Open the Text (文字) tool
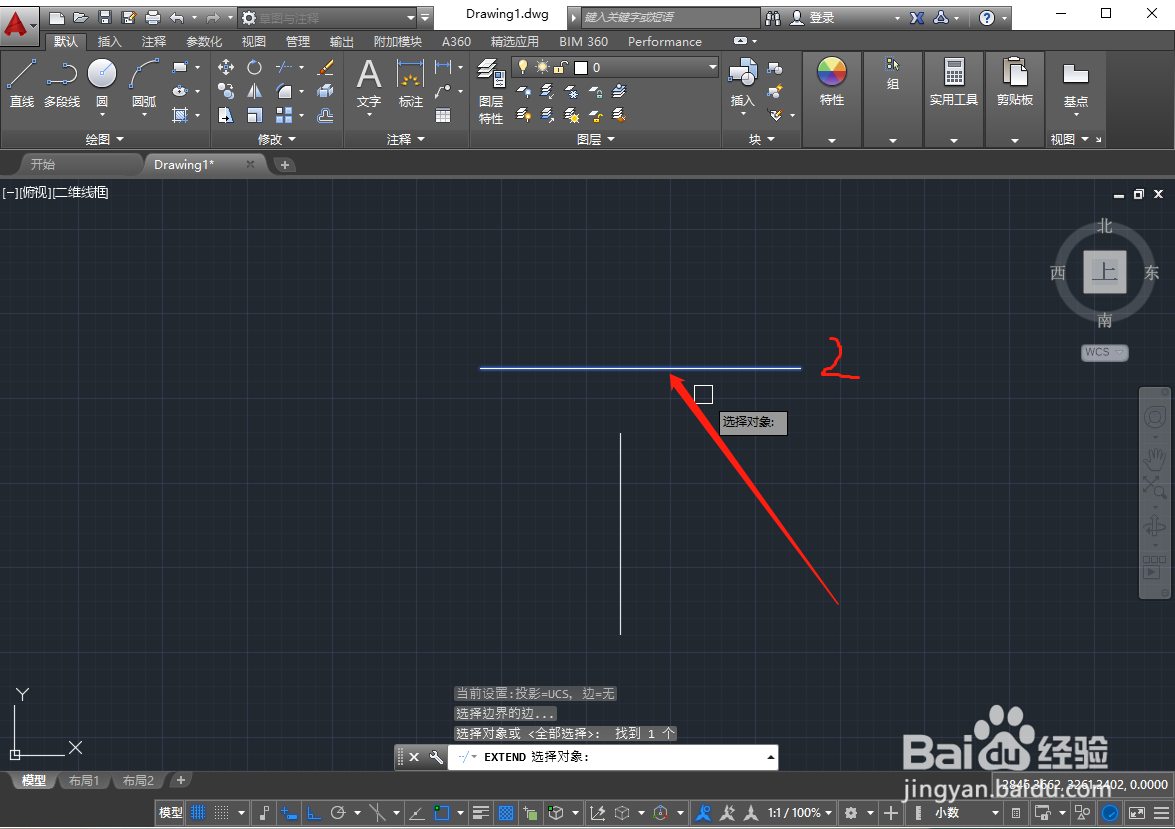 pyautogui.click(x=369, y=83)
